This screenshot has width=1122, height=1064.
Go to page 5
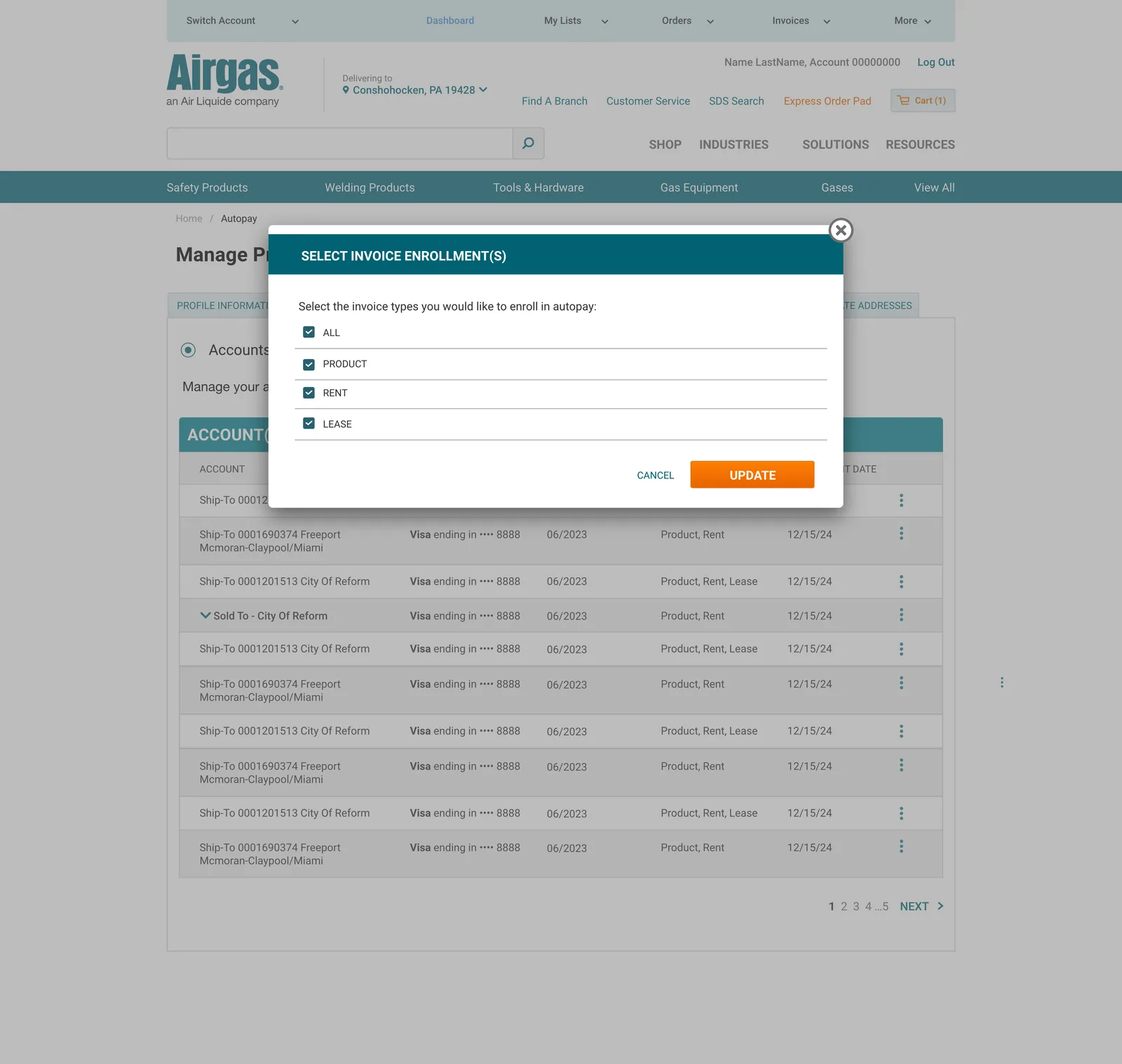[885, 906]
